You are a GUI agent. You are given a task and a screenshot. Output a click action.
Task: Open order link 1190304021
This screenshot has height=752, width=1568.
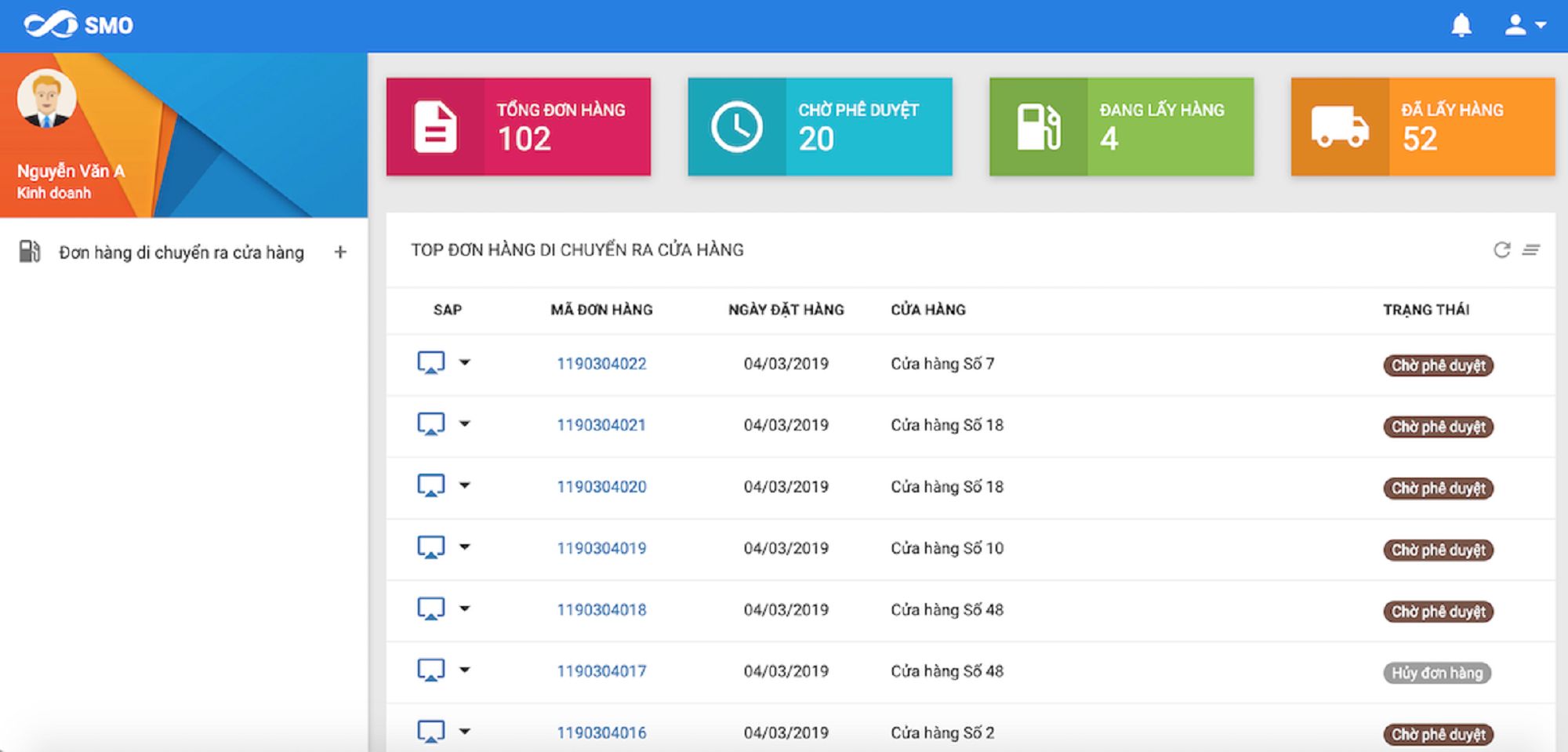(x=601, y=425)
